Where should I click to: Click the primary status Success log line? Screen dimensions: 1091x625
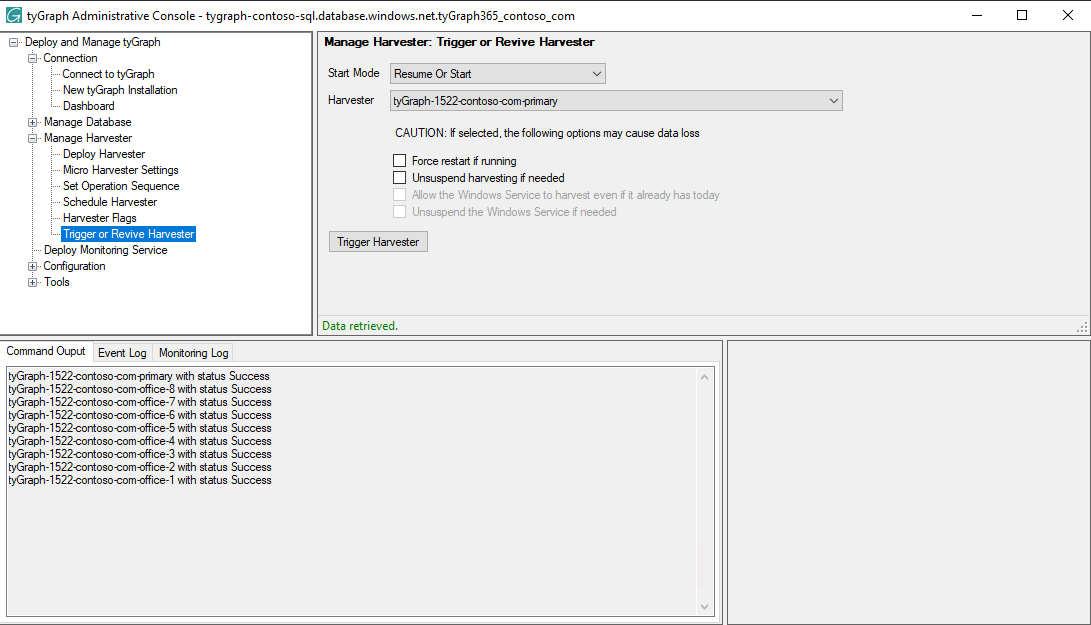tap(138, 376)
